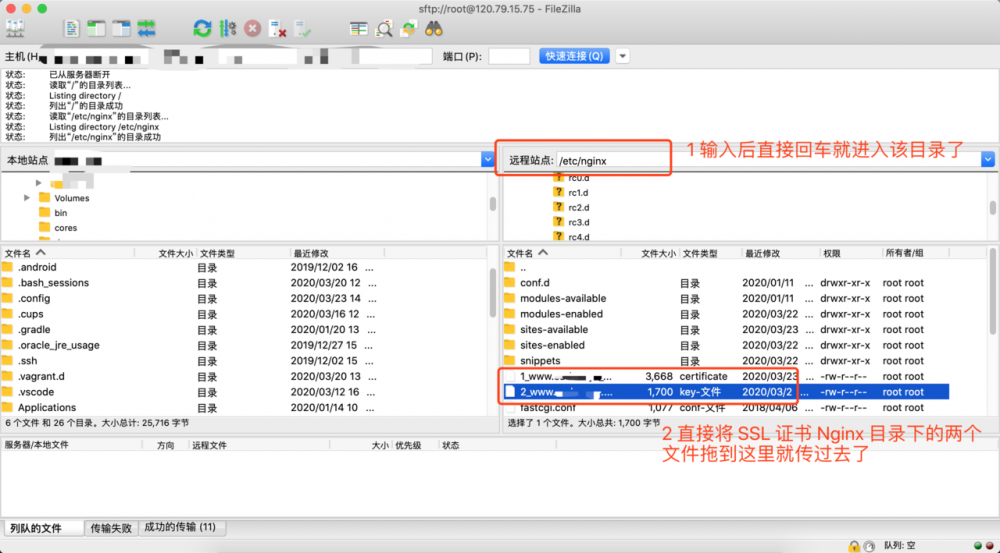Switch to the 列队的文件 tab
Image resolution: width=1000 pixels, height=553 pixels.
point(43,528)
